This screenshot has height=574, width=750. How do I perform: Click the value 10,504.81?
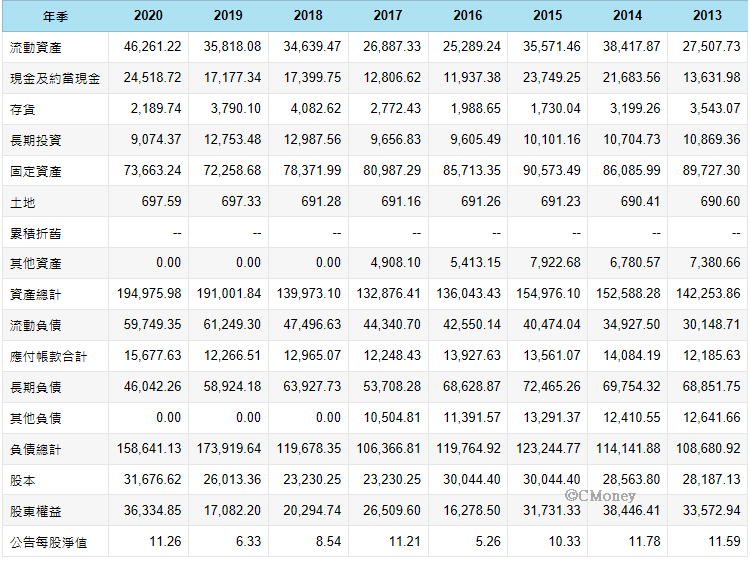pyautogui.click(x=392, y=418)
